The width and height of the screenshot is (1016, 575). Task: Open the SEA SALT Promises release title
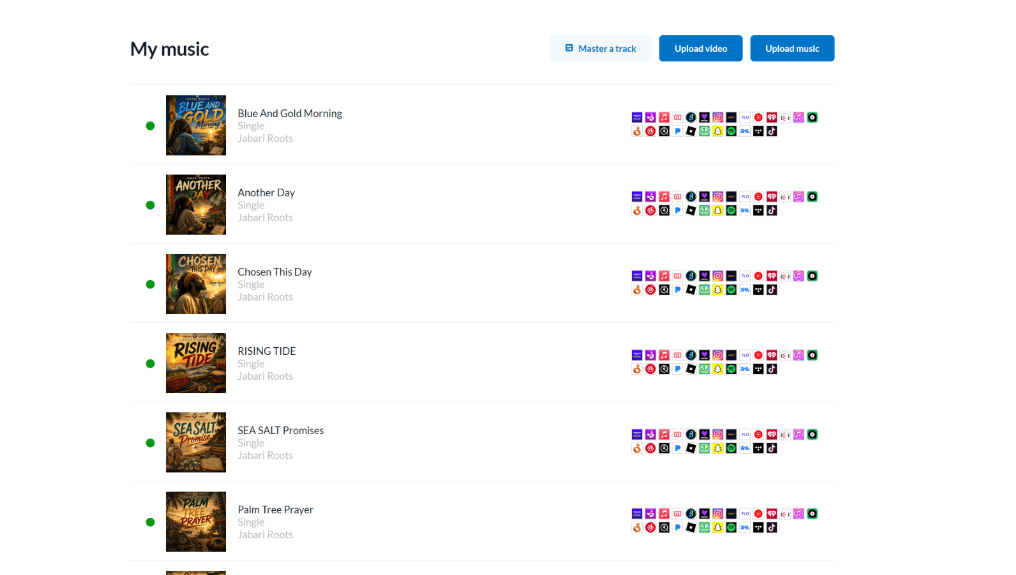click(x=281, y=430)
